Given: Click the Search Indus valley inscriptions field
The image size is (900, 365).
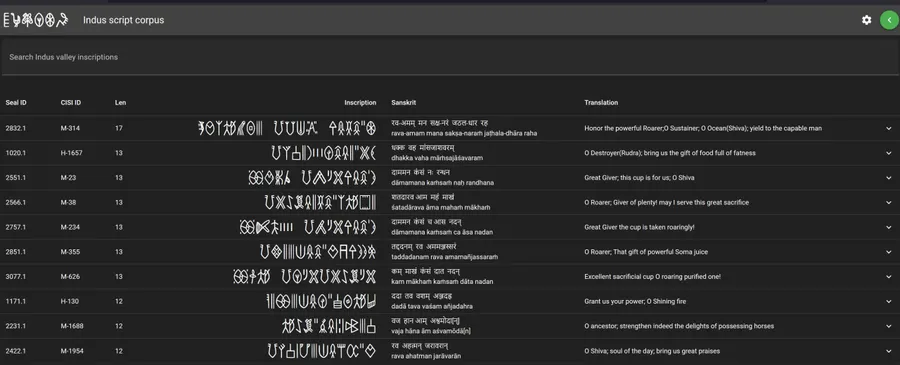Looking at the screenshot, I should tap(450, 57).
